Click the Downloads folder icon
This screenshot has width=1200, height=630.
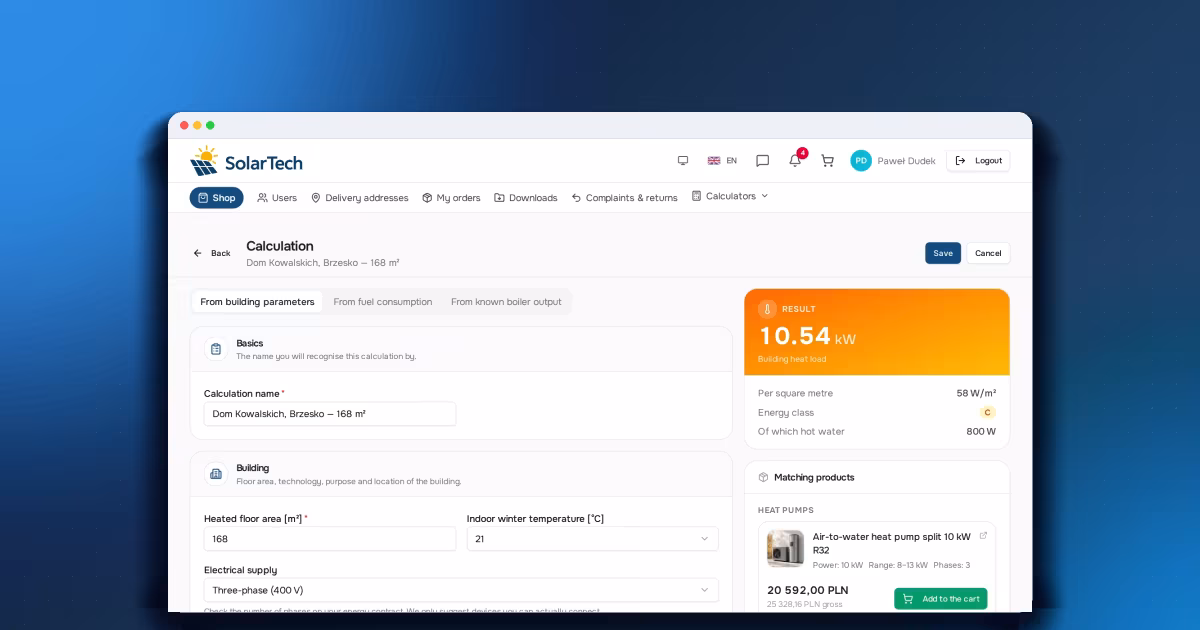(x=499, y=197)
